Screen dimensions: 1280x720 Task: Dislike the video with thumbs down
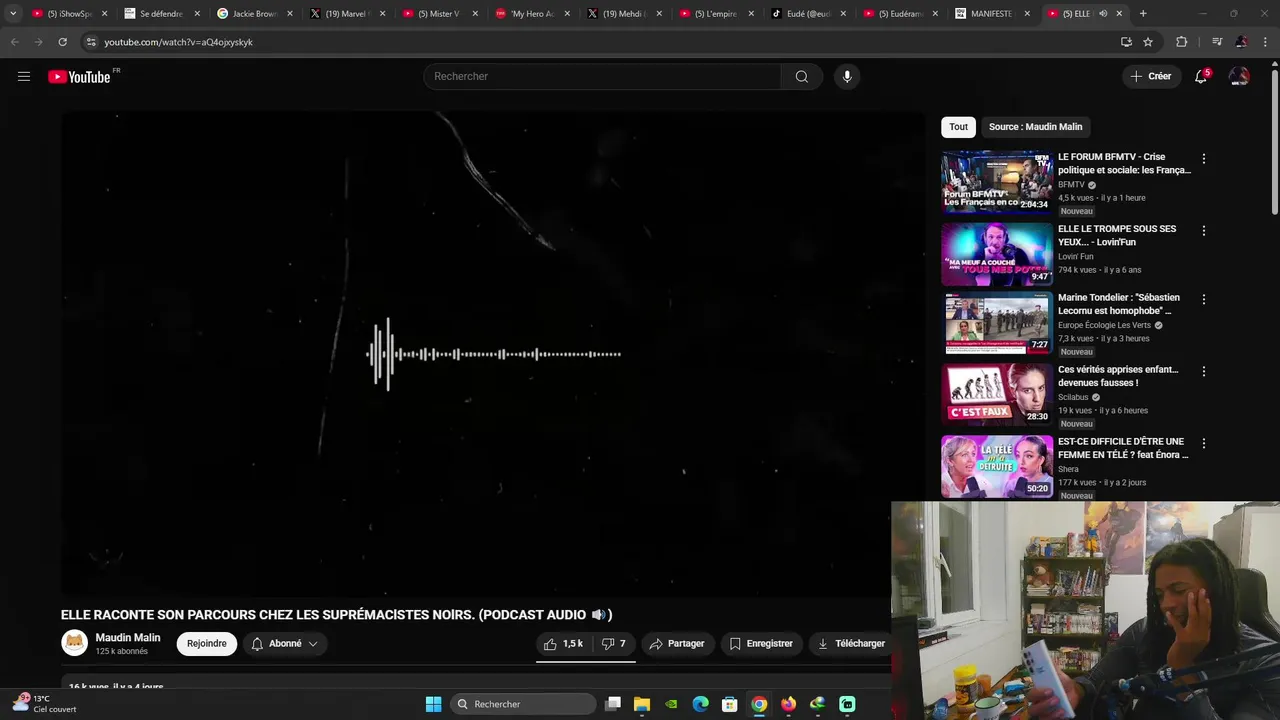pos(613,644)
